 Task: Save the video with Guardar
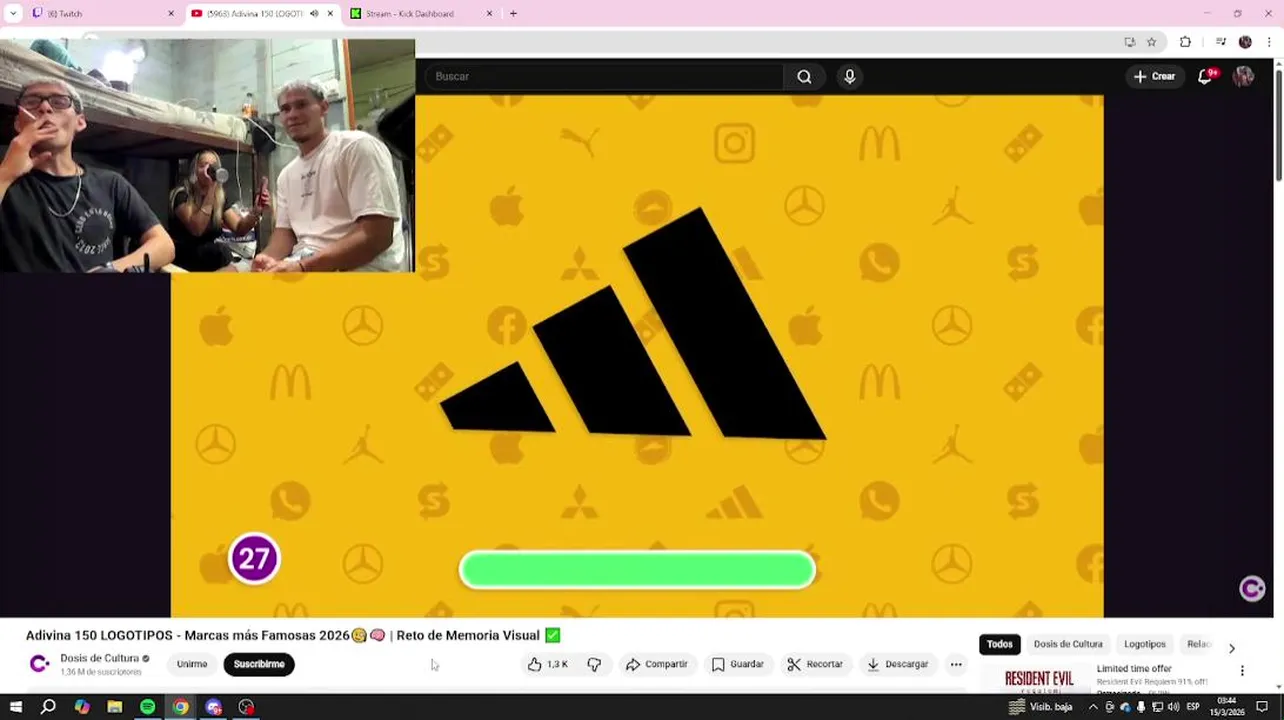tap(738, 664)
